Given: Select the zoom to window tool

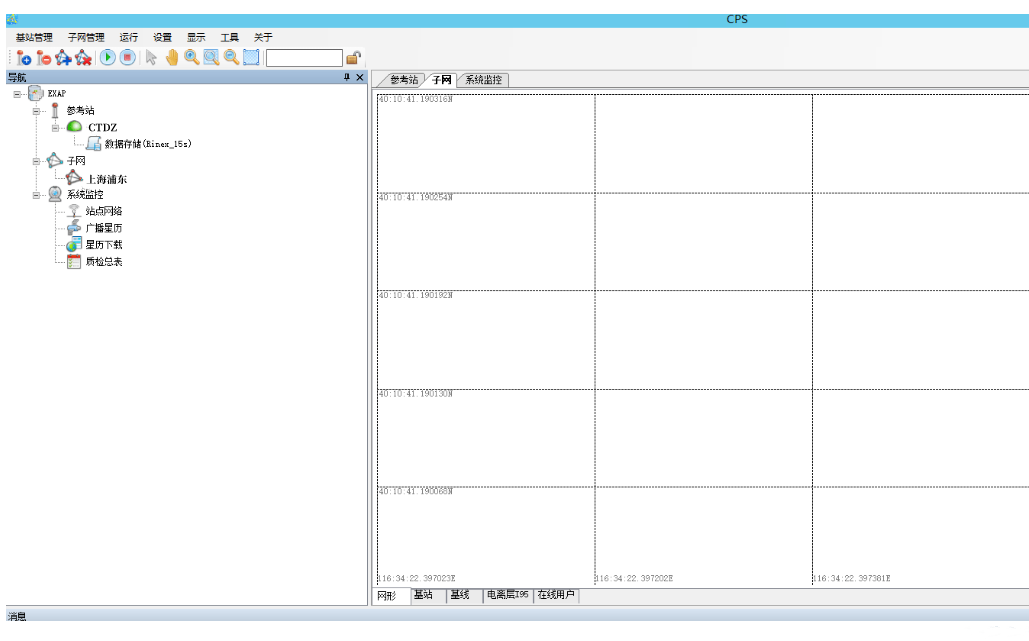Looking at the screenshot, I should [x=211, y=58].
